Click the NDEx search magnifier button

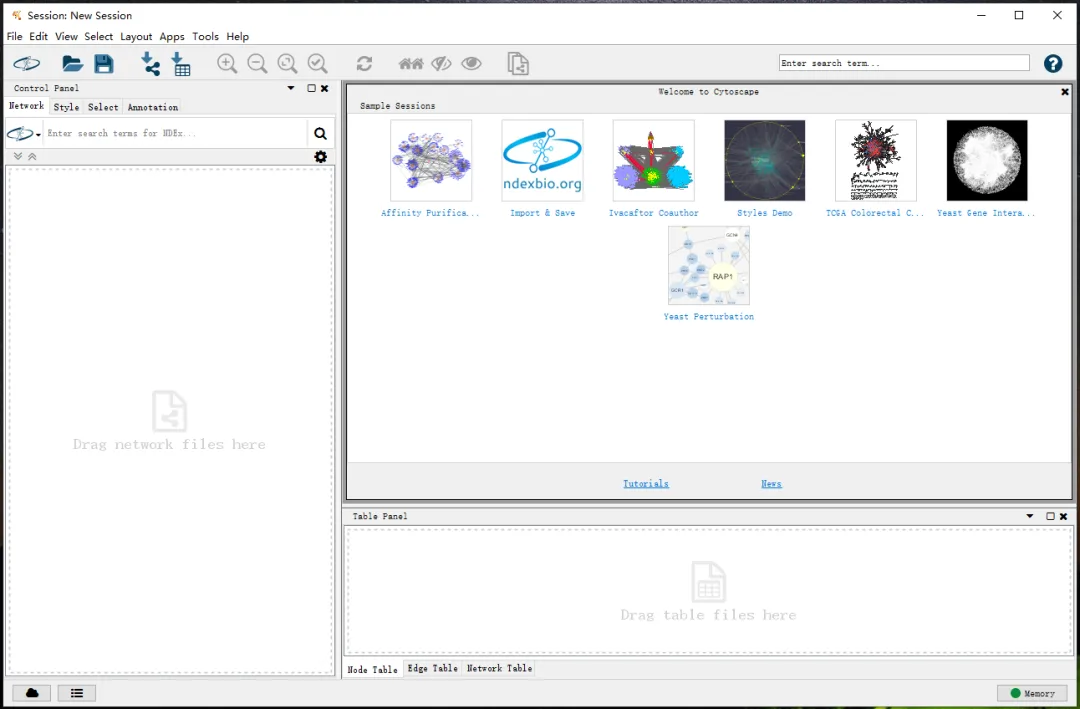(x=320, y=134)
